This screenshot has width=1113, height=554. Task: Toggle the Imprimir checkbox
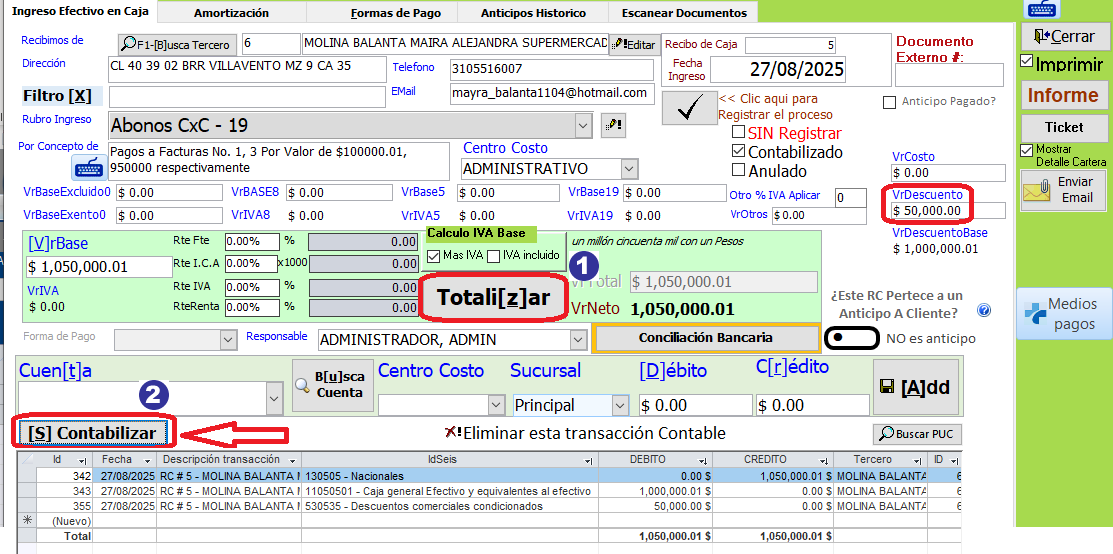[x=1027, y=62]
